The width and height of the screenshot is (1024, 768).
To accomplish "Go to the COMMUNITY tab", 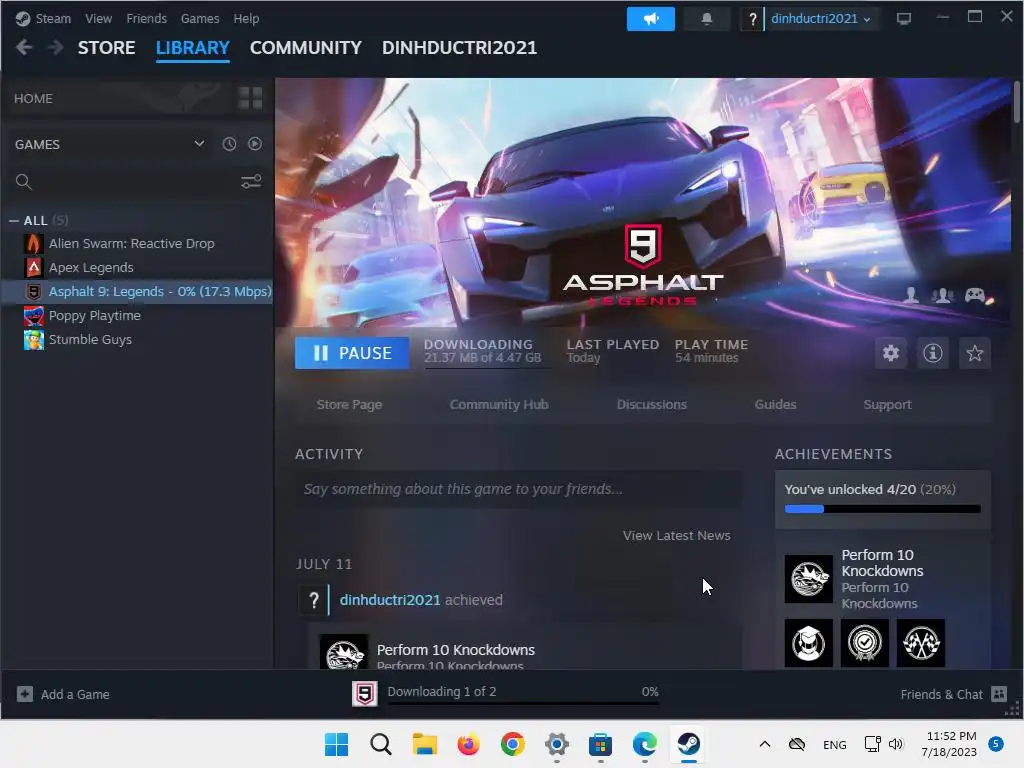I will pos(306,48).
